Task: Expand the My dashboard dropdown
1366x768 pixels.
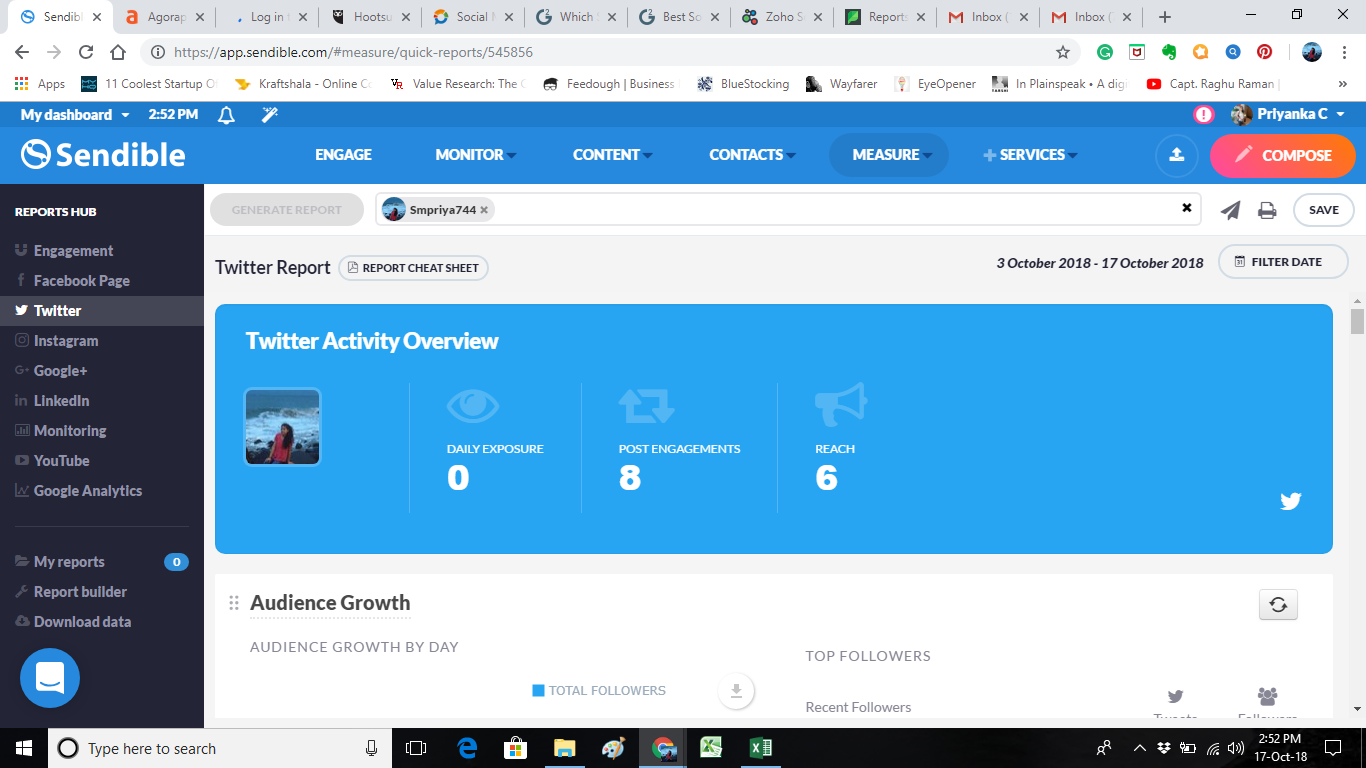Action: (75, 115)
